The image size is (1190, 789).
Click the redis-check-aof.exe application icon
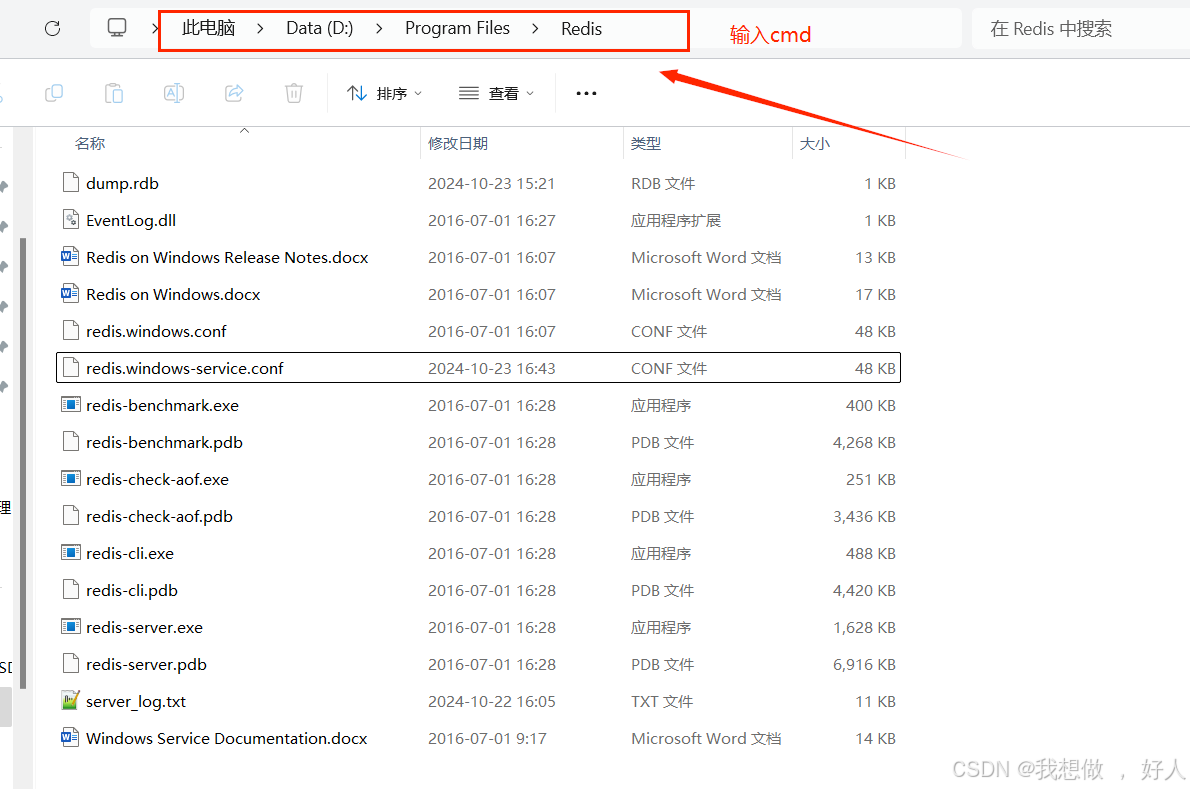pos(71,479)
